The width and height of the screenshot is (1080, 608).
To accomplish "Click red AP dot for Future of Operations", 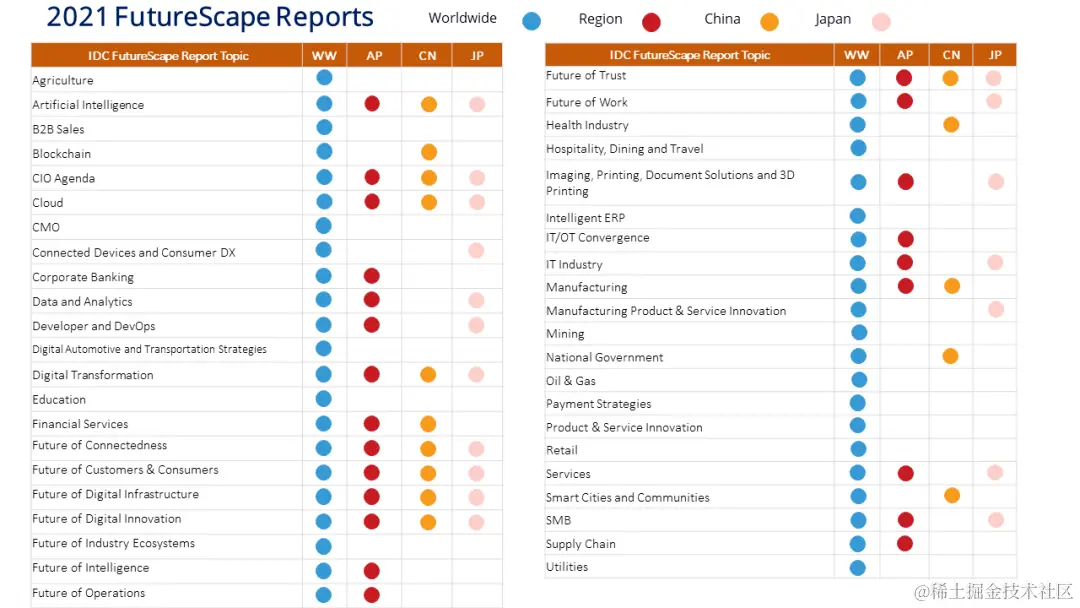I will coord(372,595).
